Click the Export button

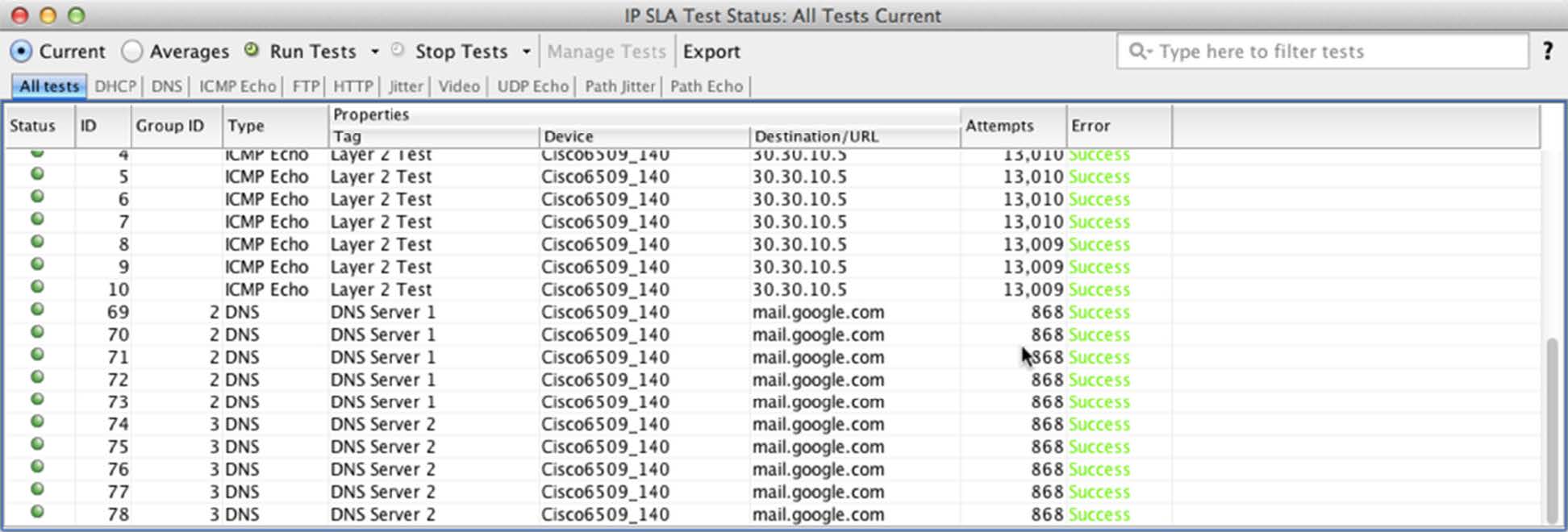(711, 52)
